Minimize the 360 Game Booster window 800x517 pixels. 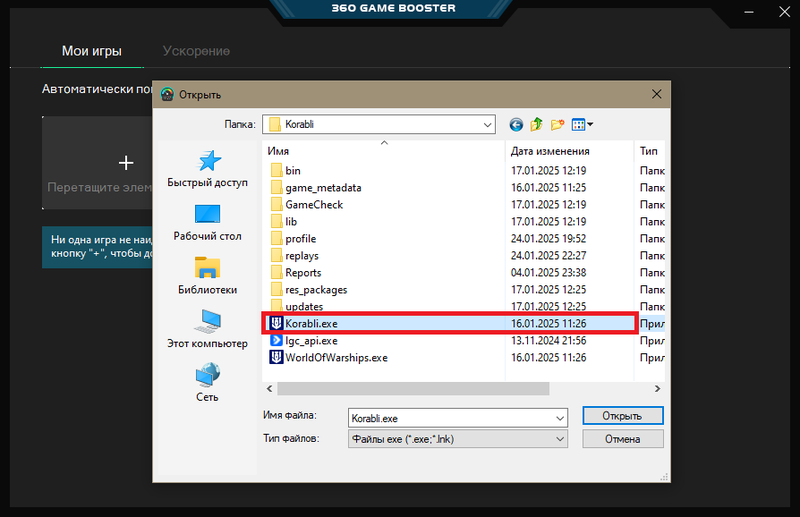click(748, 12)
